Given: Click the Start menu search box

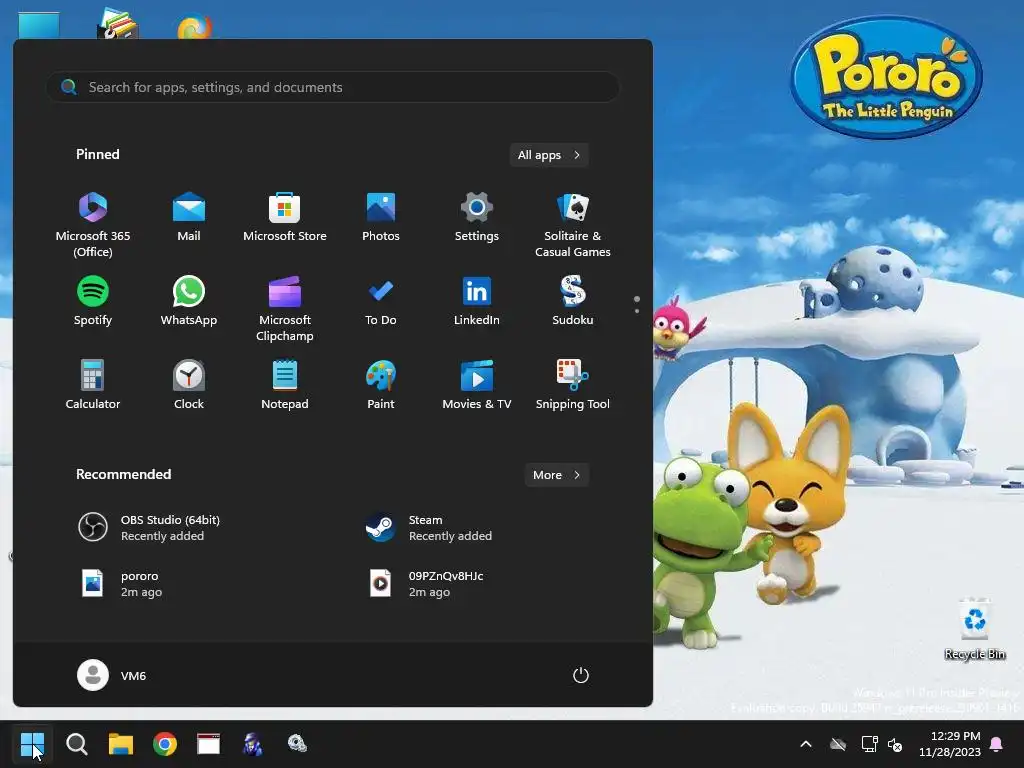Looking at the screenshot, I should [x=332, y=87].
